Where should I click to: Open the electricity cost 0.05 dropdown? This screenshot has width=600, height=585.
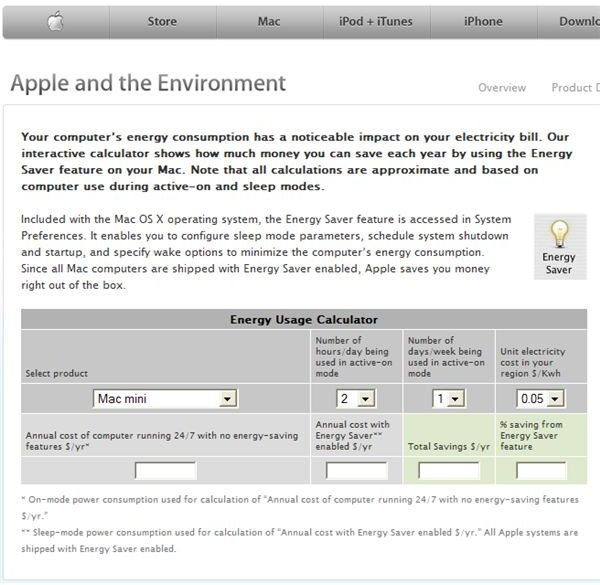coord(540,399)
